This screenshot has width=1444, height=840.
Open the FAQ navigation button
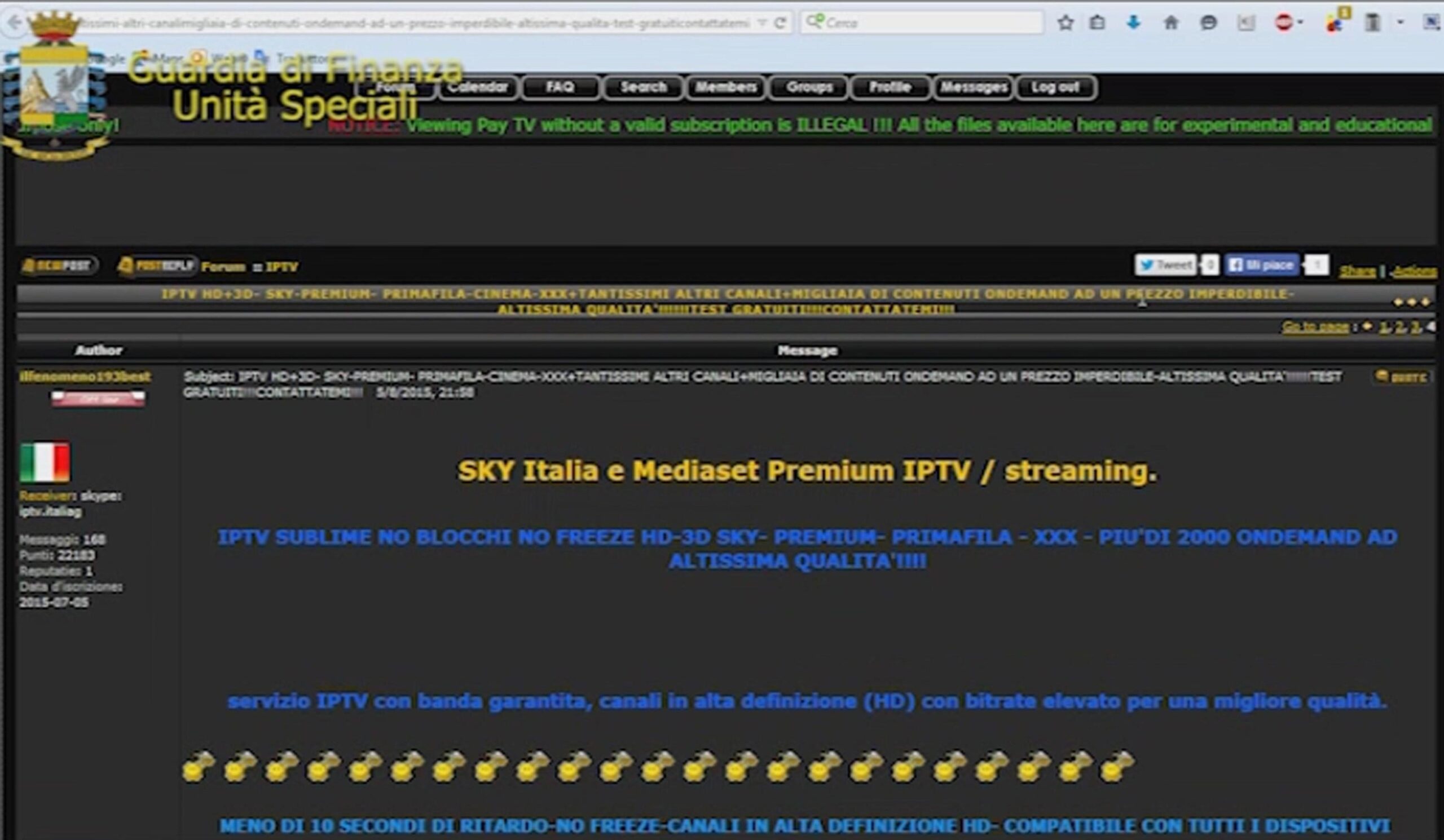point(561,87)
